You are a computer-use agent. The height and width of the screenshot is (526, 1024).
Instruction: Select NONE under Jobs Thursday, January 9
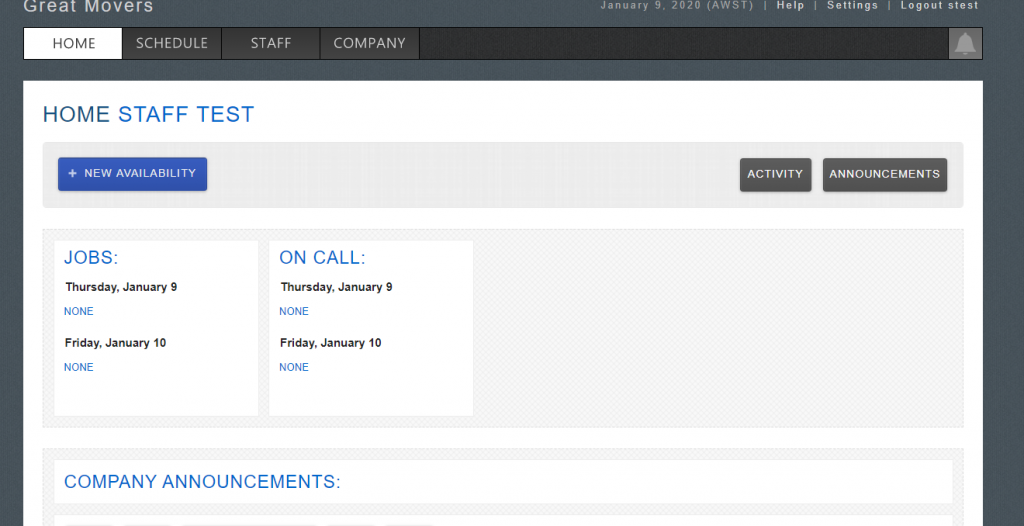[79, 311]
